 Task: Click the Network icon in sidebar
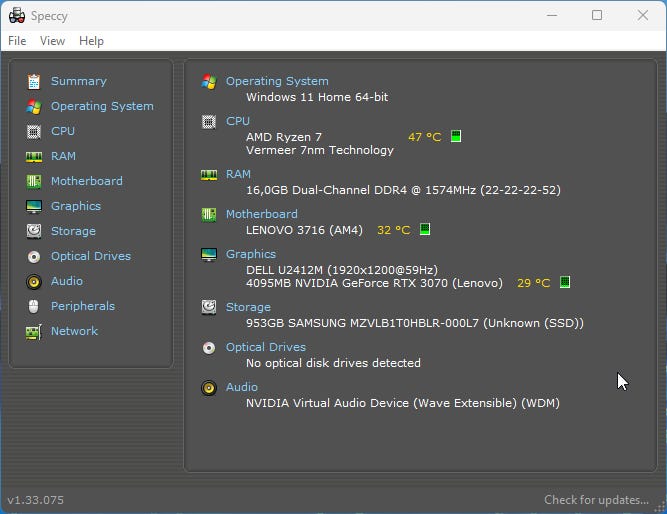point(34,331)
